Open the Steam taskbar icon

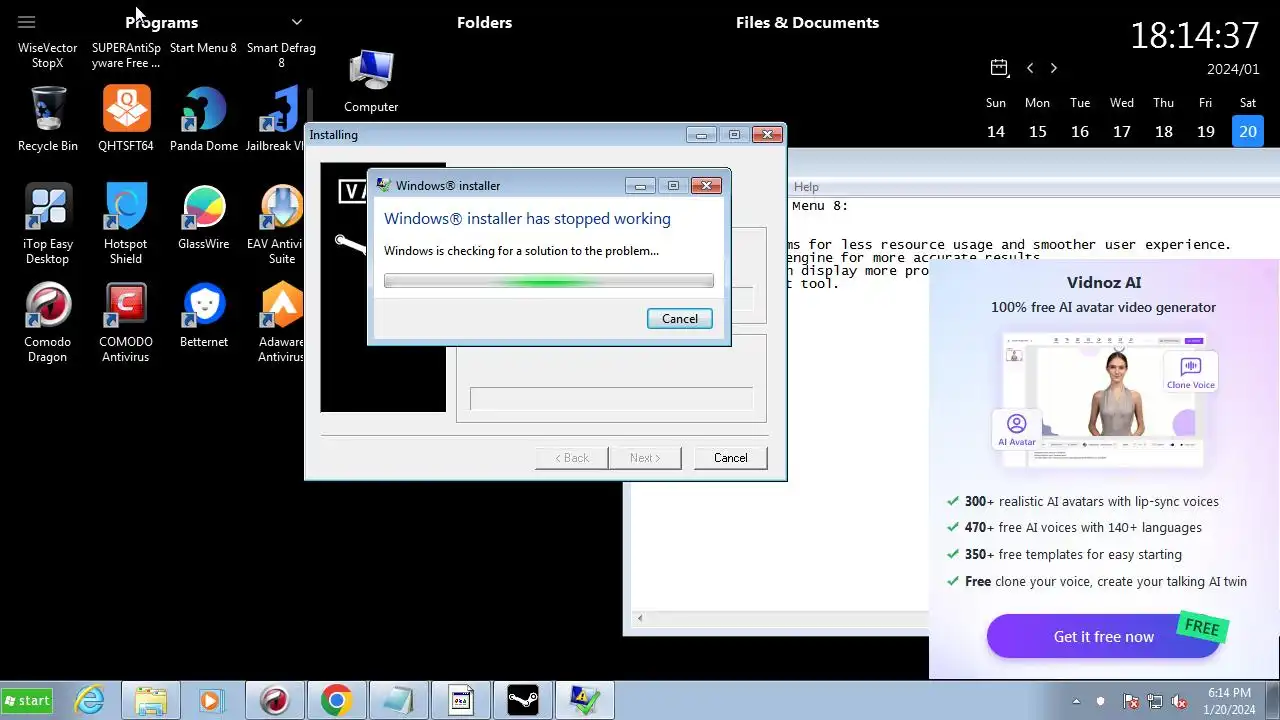click(x=523, y=700)
